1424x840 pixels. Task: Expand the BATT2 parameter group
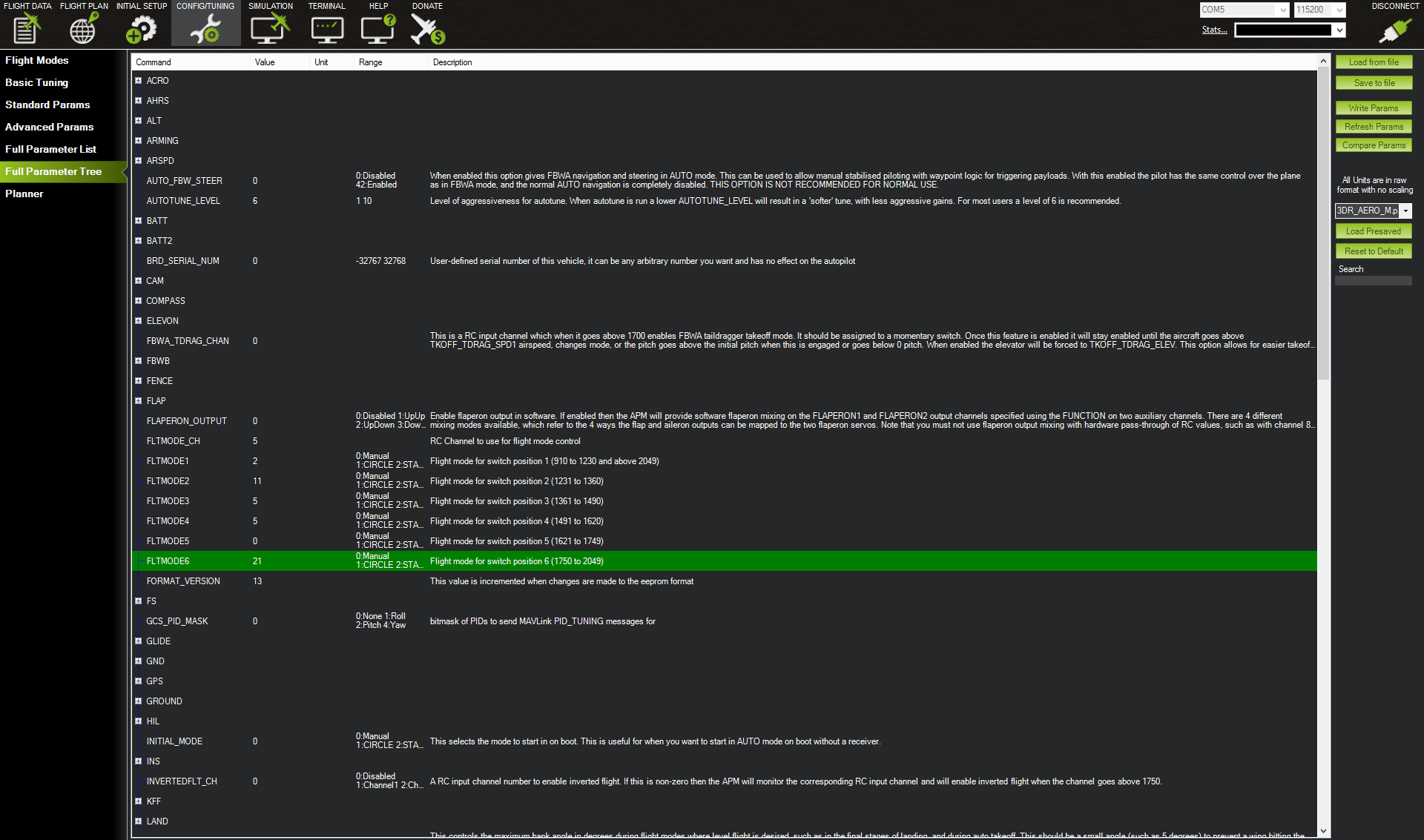(139, 241)
